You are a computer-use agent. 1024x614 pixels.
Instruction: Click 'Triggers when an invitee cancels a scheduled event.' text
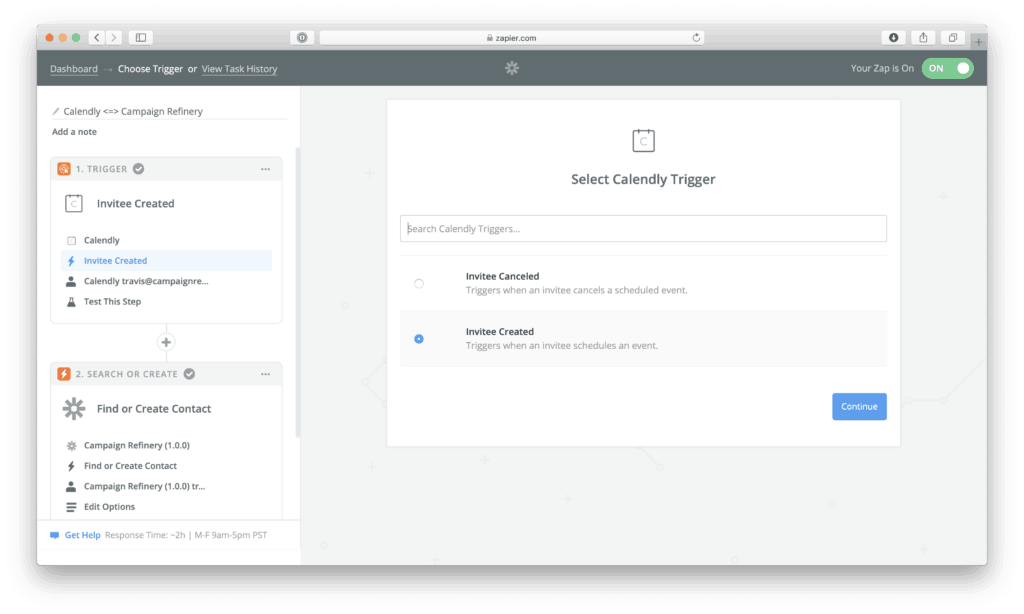point(577,290)
